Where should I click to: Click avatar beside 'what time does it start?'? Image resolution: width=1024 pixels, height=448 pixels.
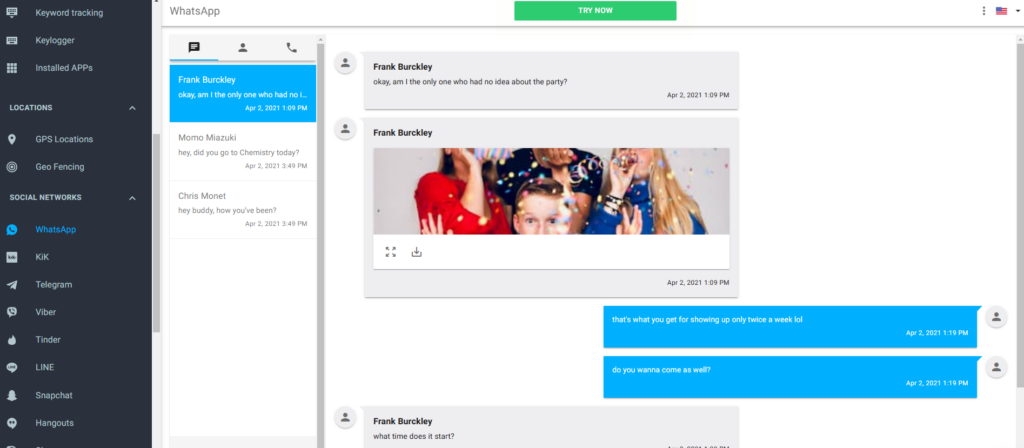(x=345, y=417)
